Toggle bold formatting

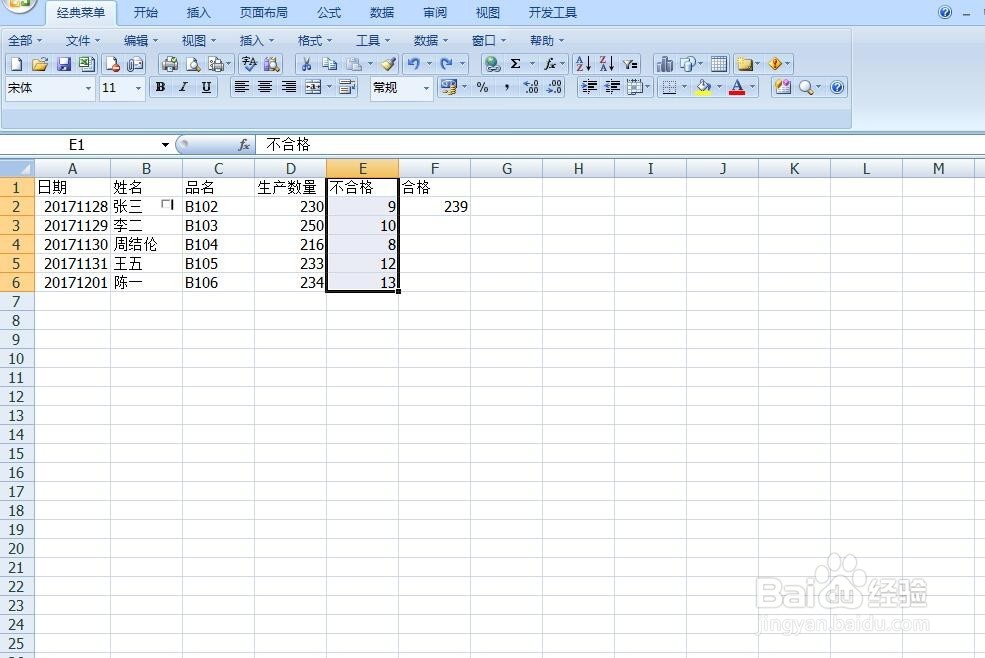160,88
